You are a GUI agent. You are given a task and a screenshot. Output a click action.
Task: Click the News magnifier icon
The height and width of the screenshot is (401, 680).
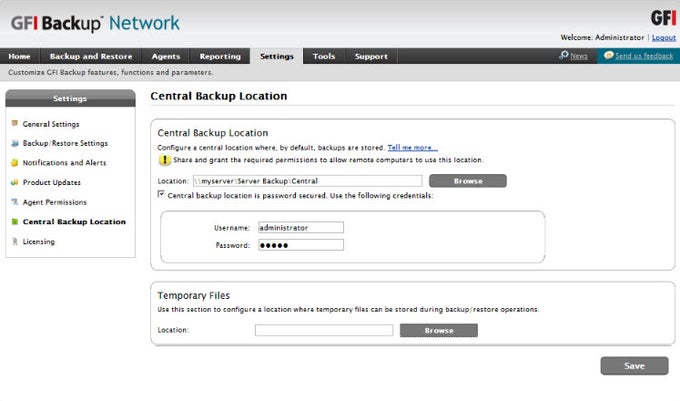(x=564, y=55)
